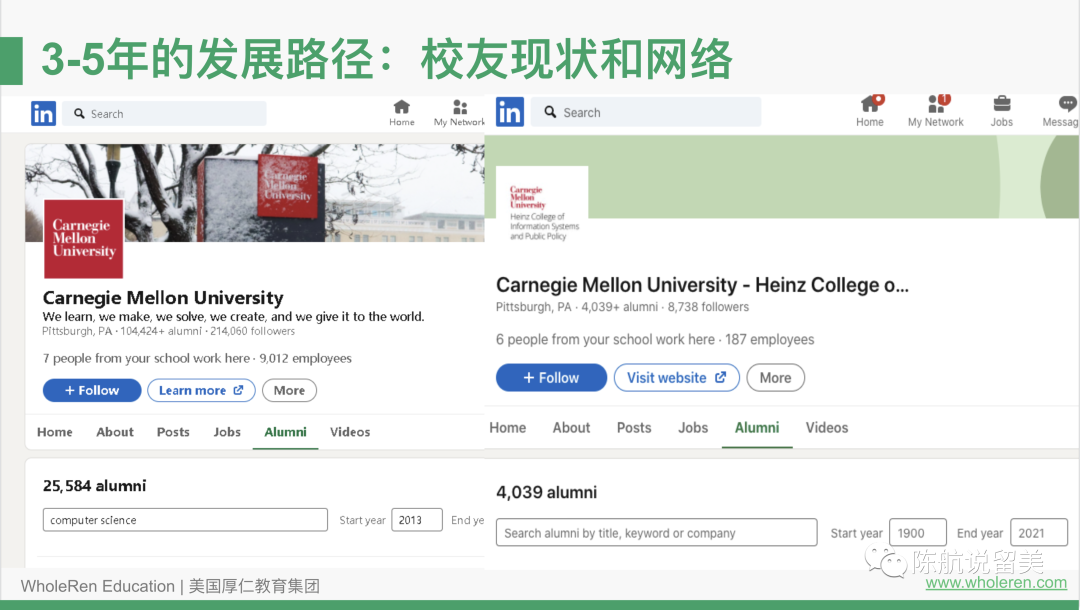
Task: Click My Network icon in left navbar
Action: tap(460, 108)
